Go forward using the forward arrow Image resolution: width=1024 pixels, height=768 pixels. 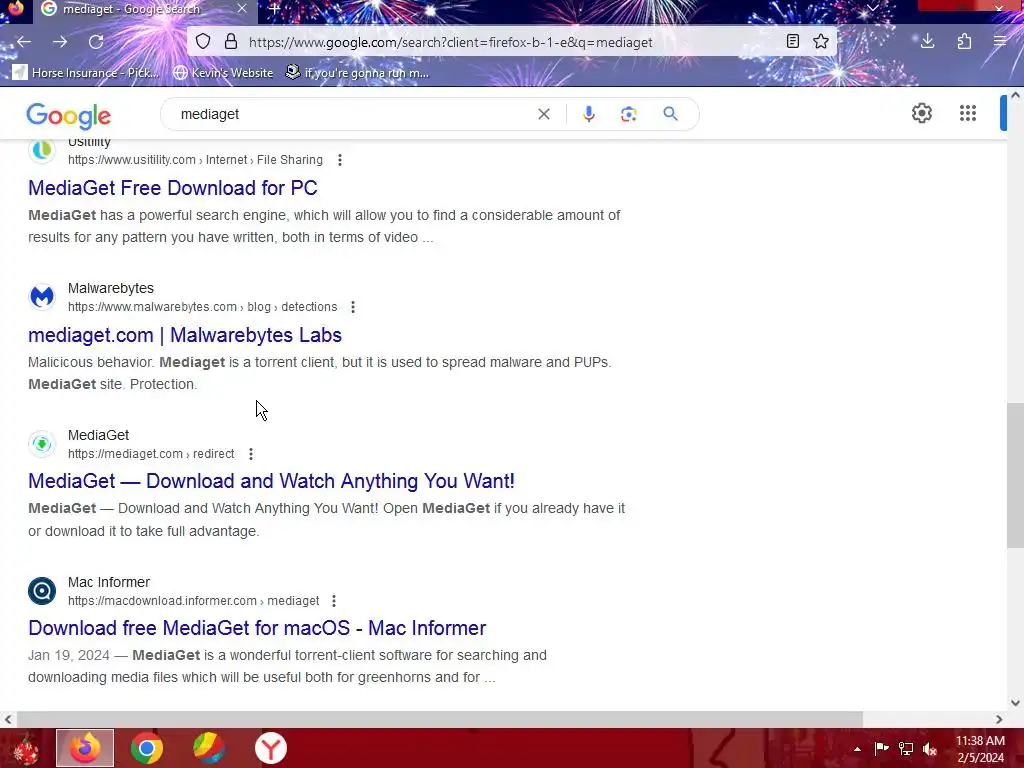[x=60, y=42]
